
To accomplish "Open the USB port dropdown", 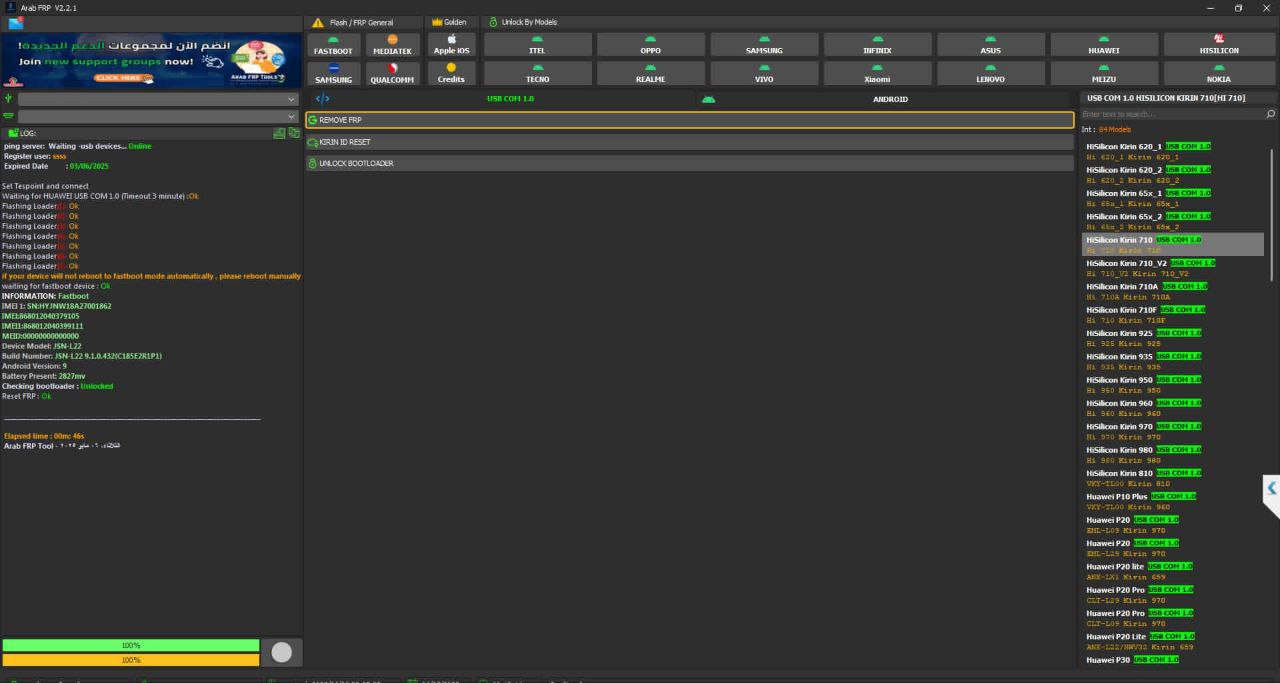I will click(158, 100).
